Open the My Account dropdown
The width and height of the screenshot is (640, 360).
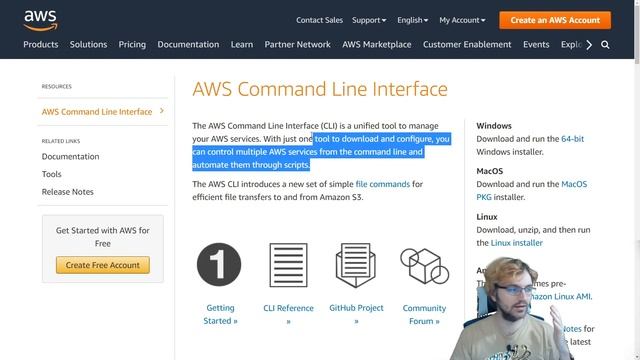click(462, 20)
